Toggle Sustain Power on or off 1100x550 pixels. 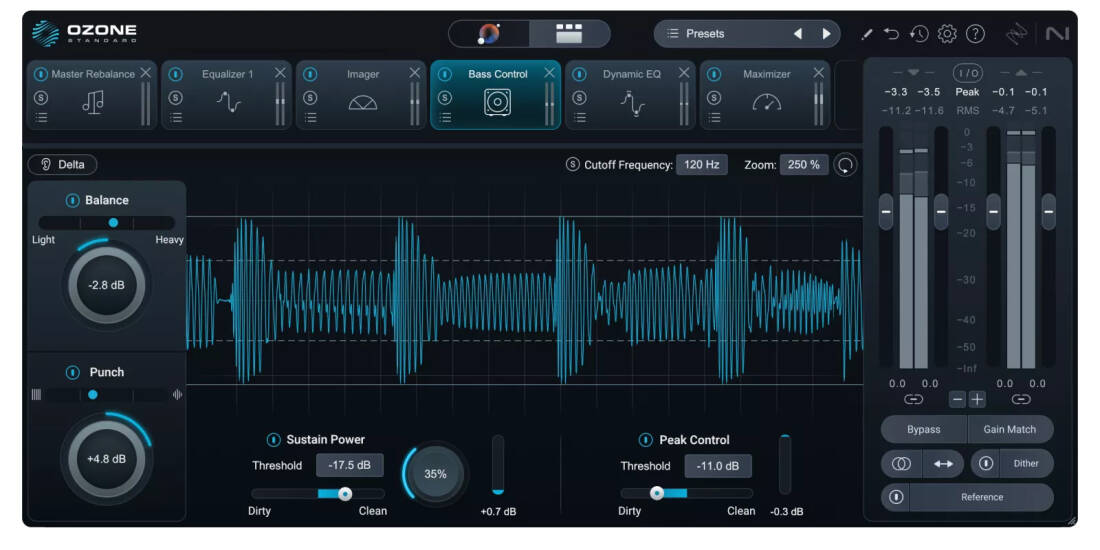[273, 440]
